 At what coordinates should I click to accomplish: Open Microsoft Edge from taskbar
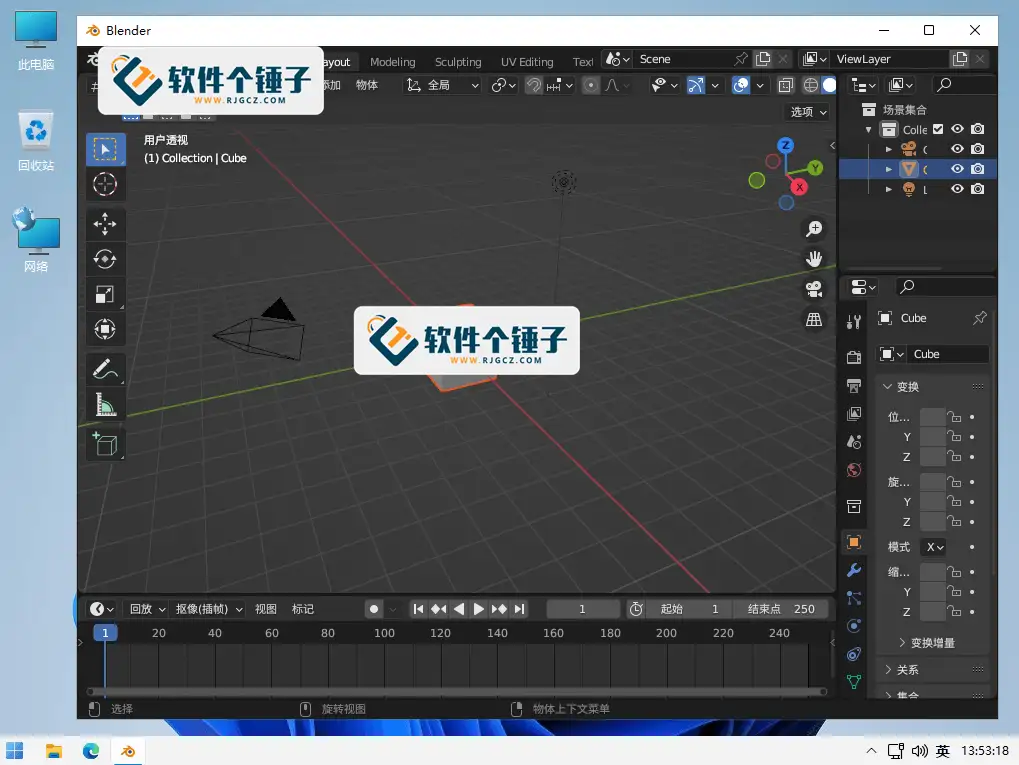tap(91, 751)
